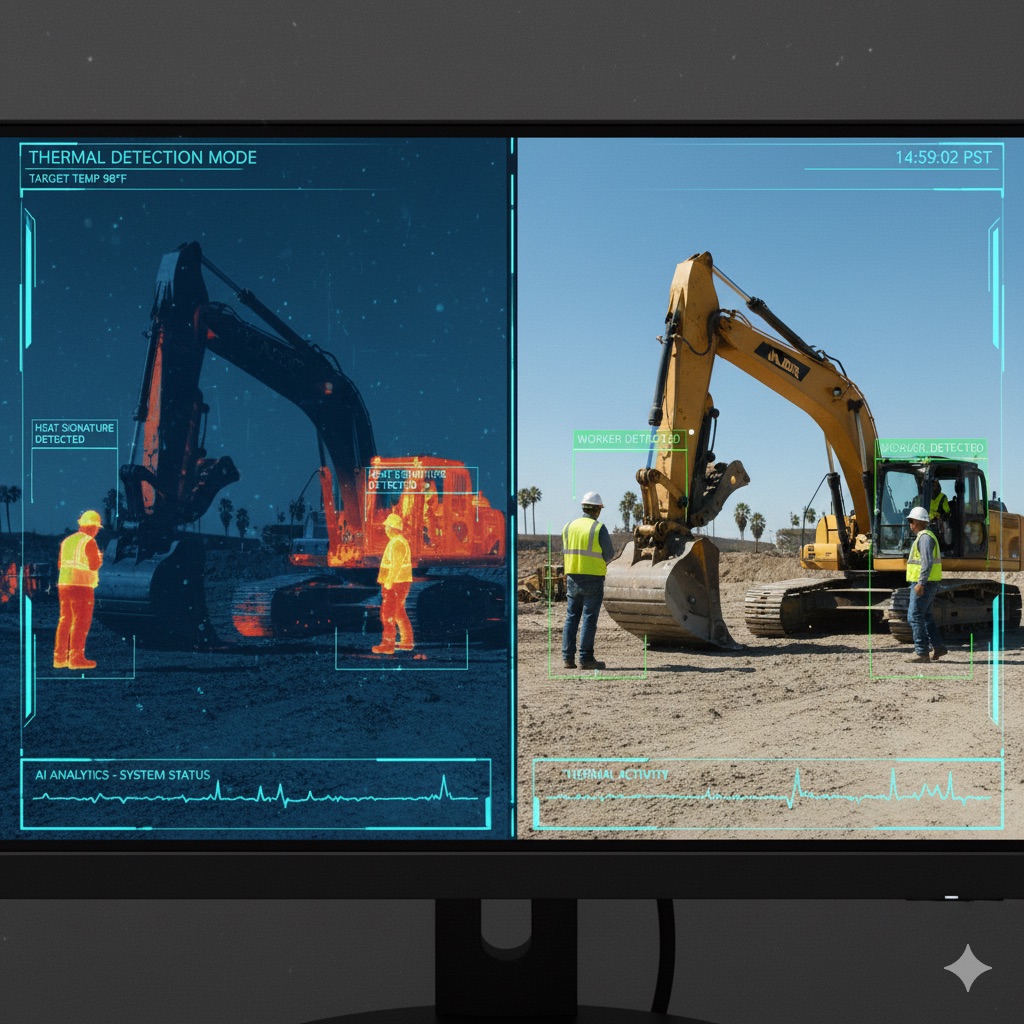Select the TARGET TEMP 98°F readout
The width and height of the screenshot is (1024, 1024).
click(x=78, y=179)
